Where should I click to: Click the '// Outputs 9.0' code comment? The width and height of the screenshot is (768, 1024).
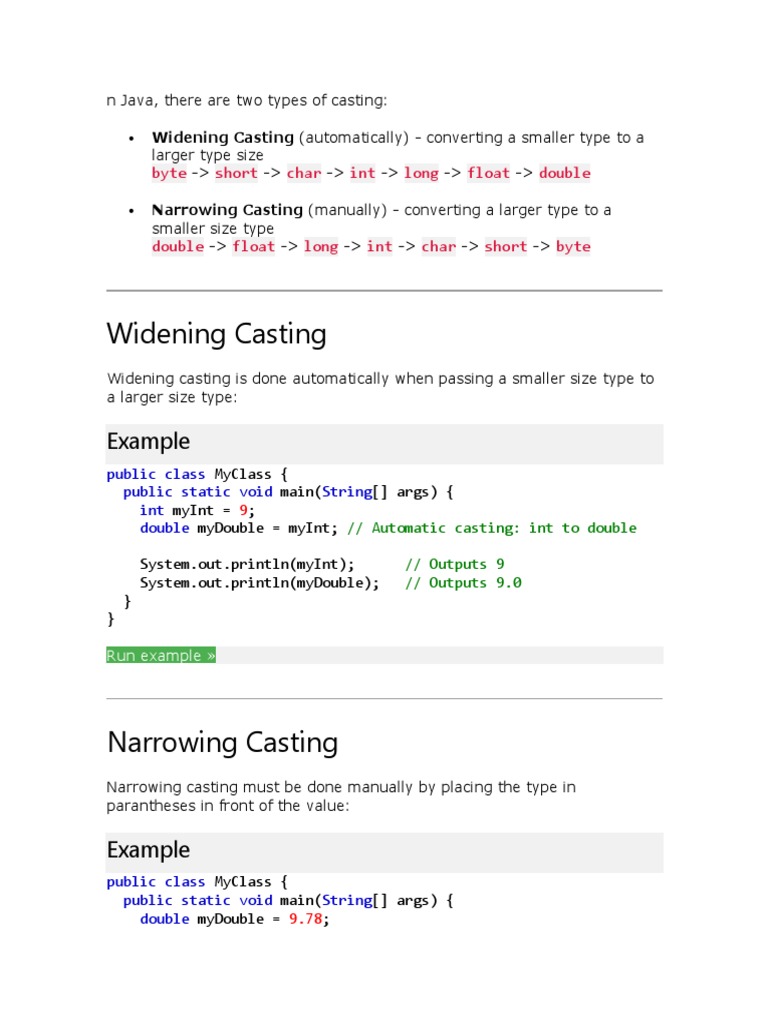pos(463,583)
